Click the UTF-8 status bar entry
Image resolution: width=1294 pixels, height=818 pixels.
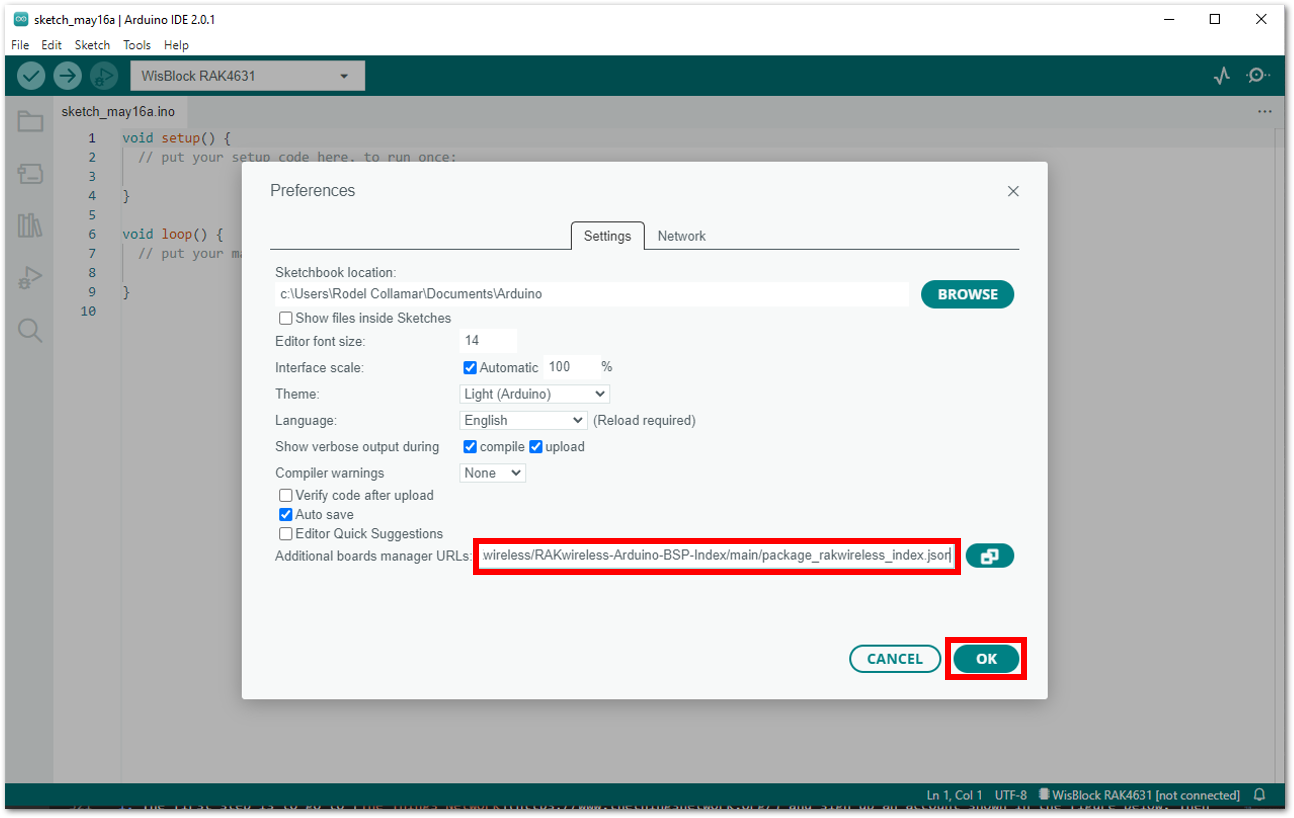coord(1011,795)
